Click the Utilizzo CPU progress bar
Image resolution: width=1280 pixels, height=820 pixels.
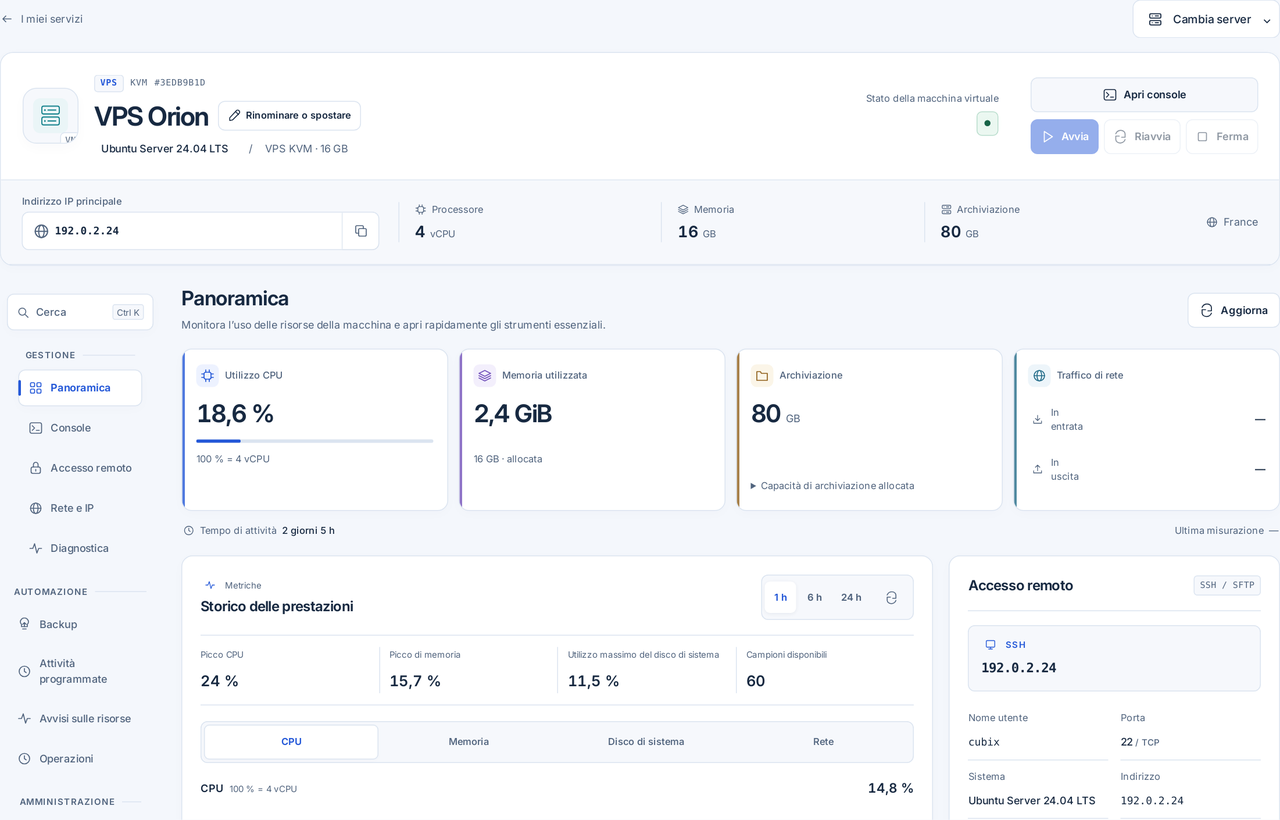click(315, 441)
